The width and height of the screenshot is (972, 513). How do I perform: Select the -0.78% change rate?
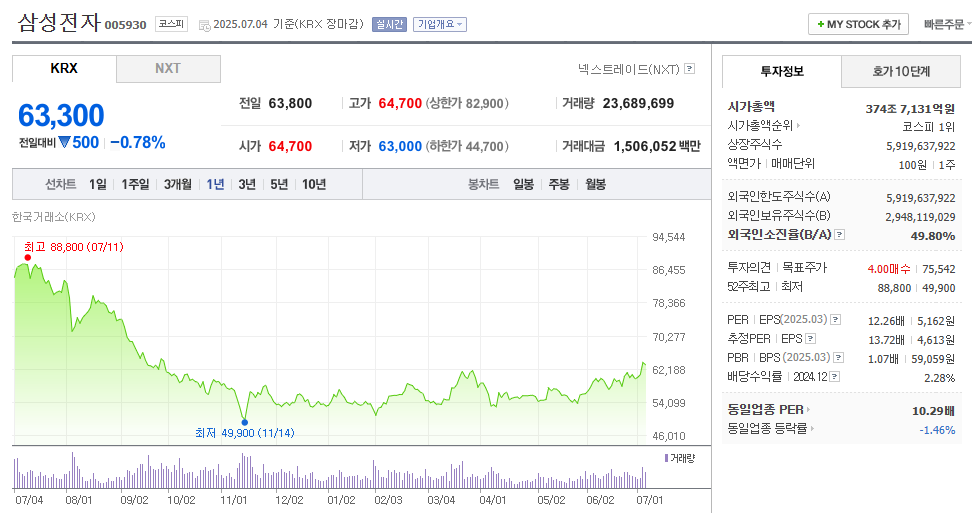tap(138, 142)
